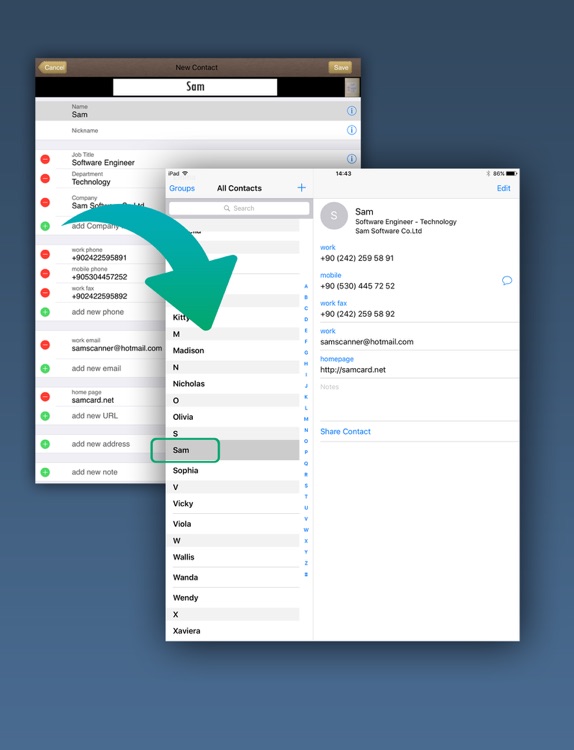574x750 pixels.
Task: Click the Edit button
Action: 503,188
